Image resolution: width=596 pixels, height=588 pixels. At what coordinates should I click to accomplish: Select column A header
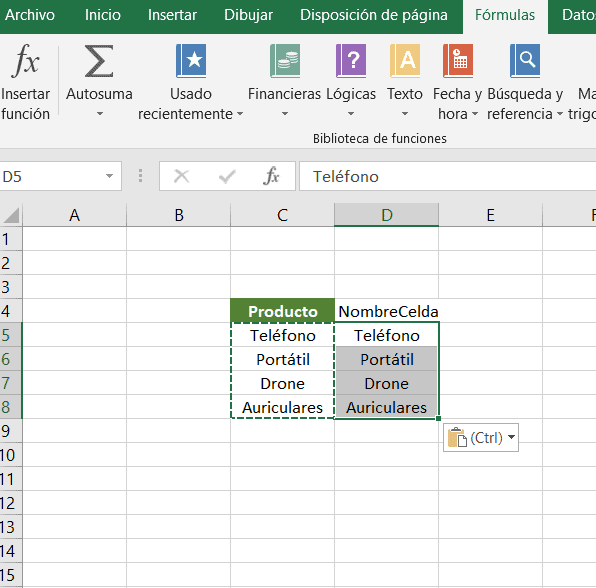(74, 215)
